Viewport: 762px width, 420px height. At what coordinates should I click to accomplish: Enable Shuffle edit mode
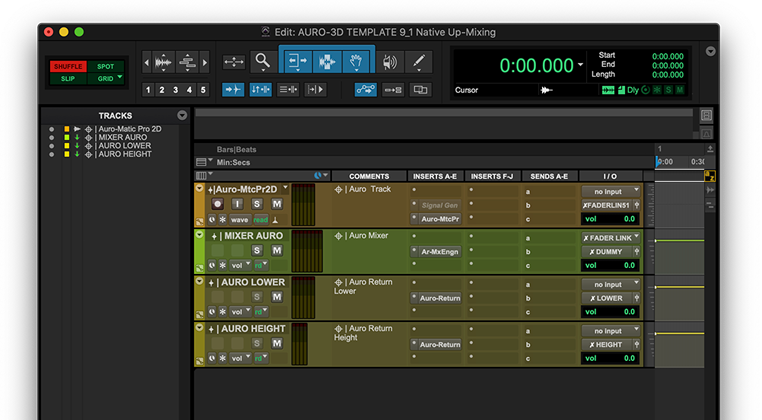67,65
